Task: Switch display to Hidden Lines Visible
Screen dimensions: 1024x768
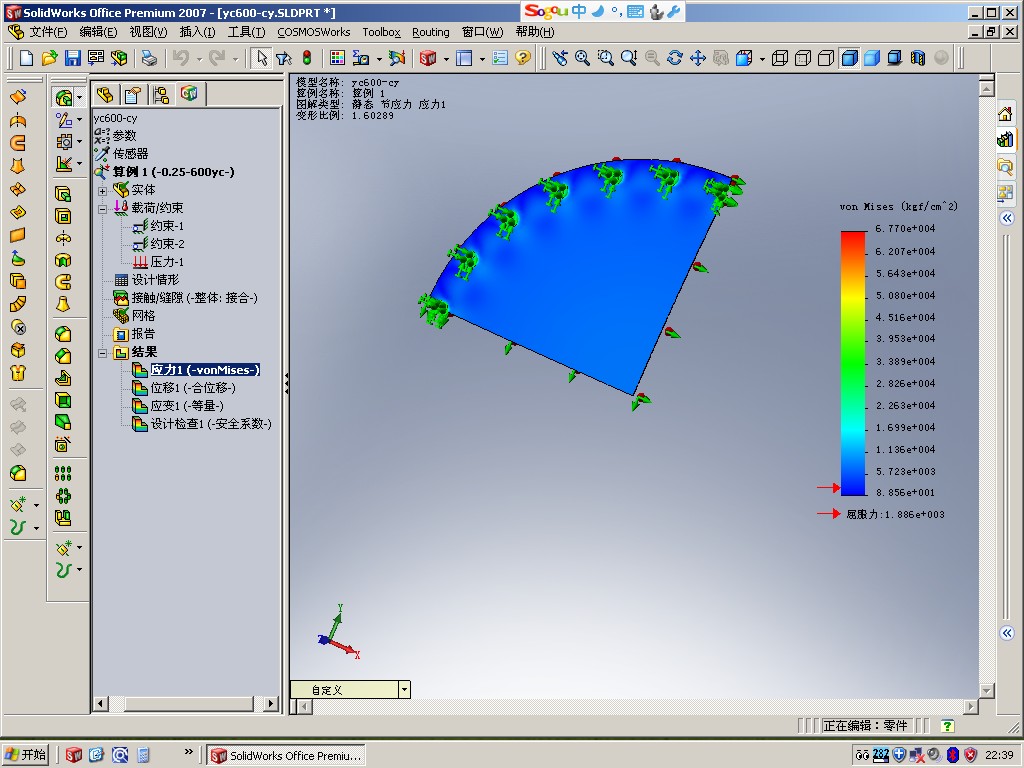Action: (803, 58)
